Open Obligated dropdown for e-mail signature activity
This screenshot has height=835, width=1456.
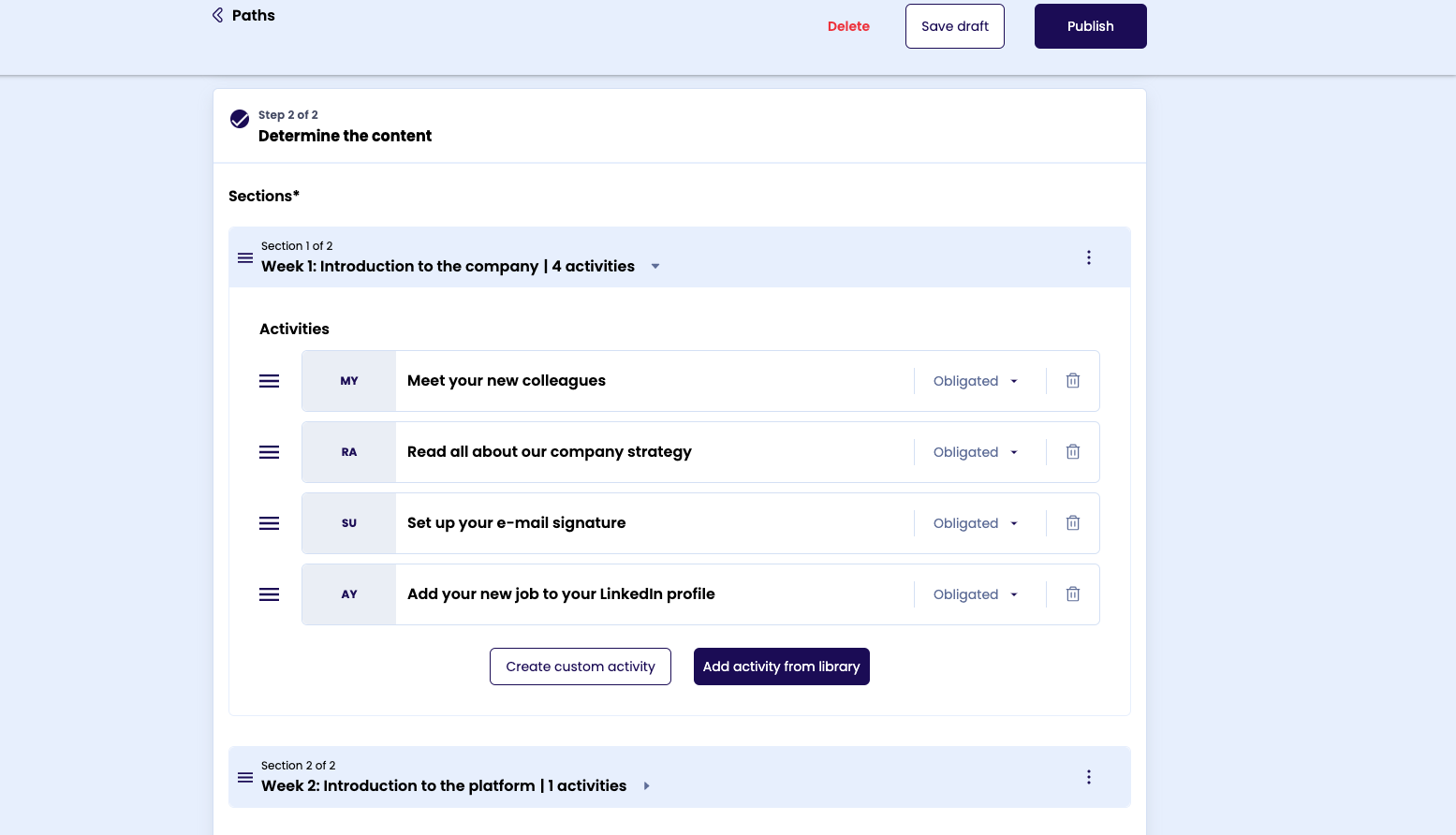pos(975,523)
